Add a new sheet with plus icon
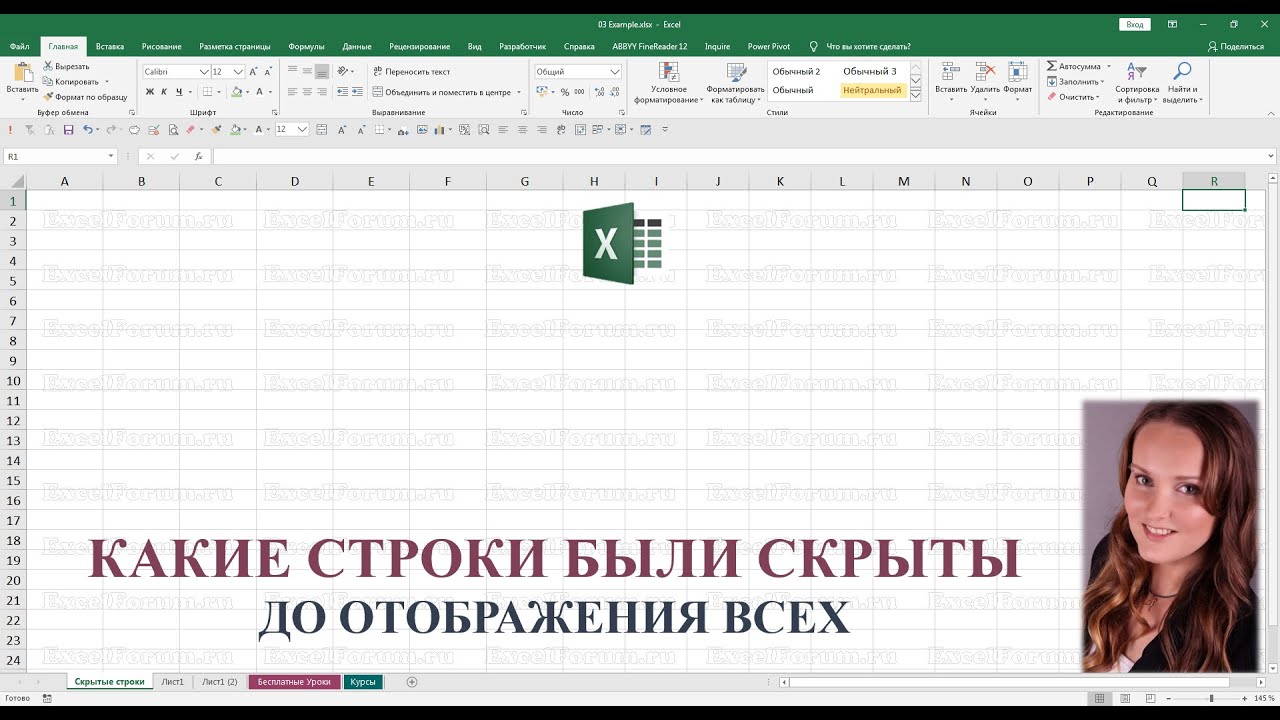1280x720 pixels. click(x=412, y=682)
